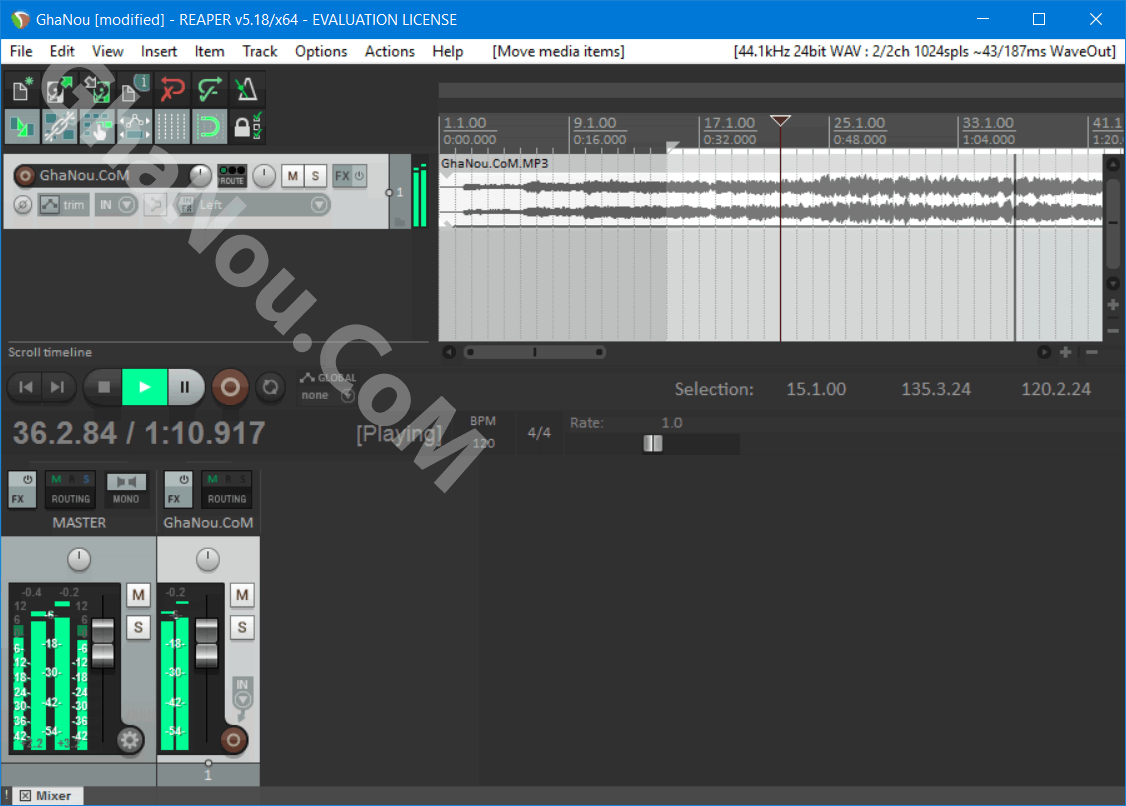Viewport: 1126px width, 806px height.
Task: Close the Mixer docker tab
Action: pos(26,796)
